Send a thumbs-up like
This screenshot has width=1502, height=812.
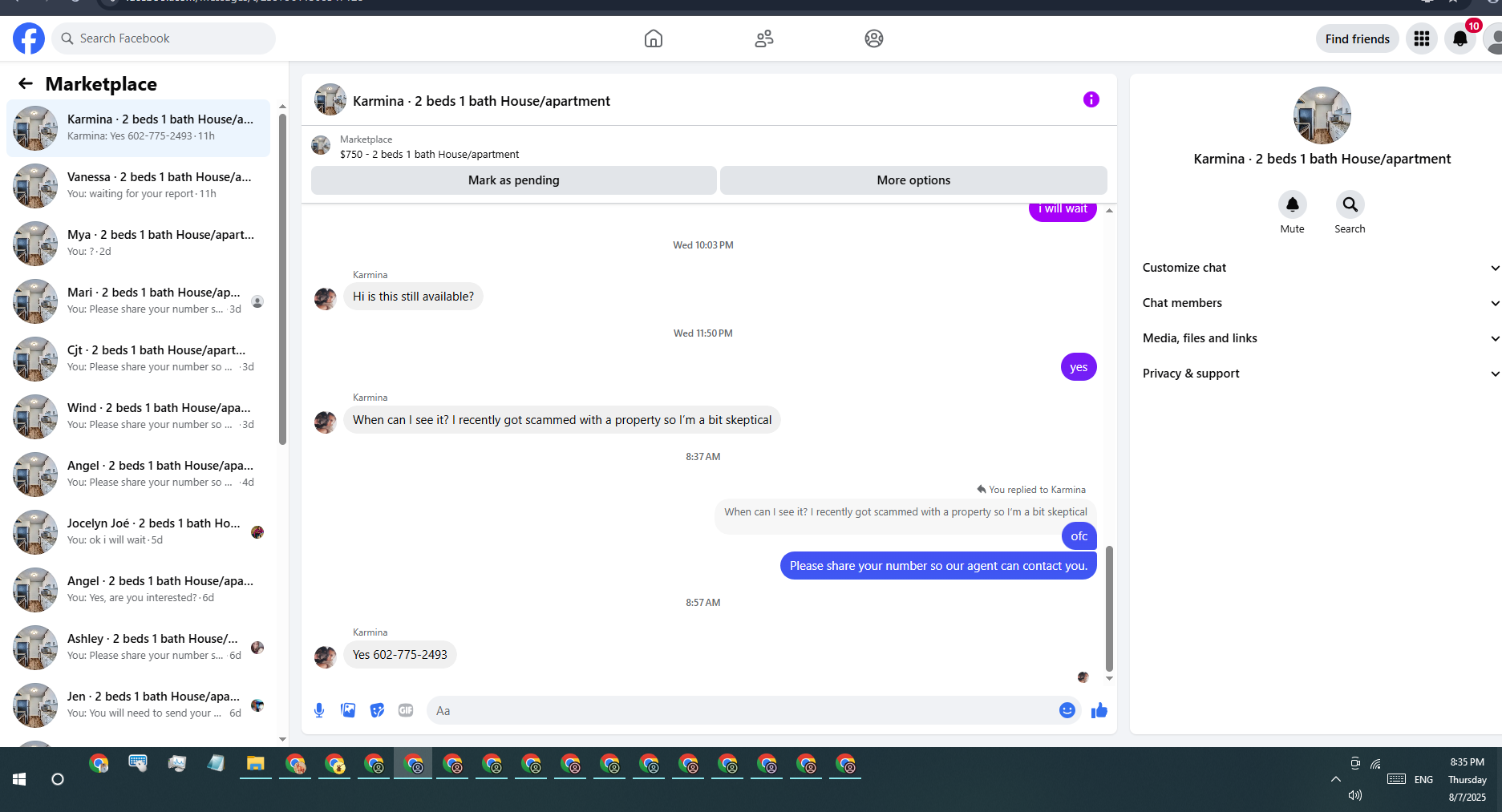pos(1099,710)
